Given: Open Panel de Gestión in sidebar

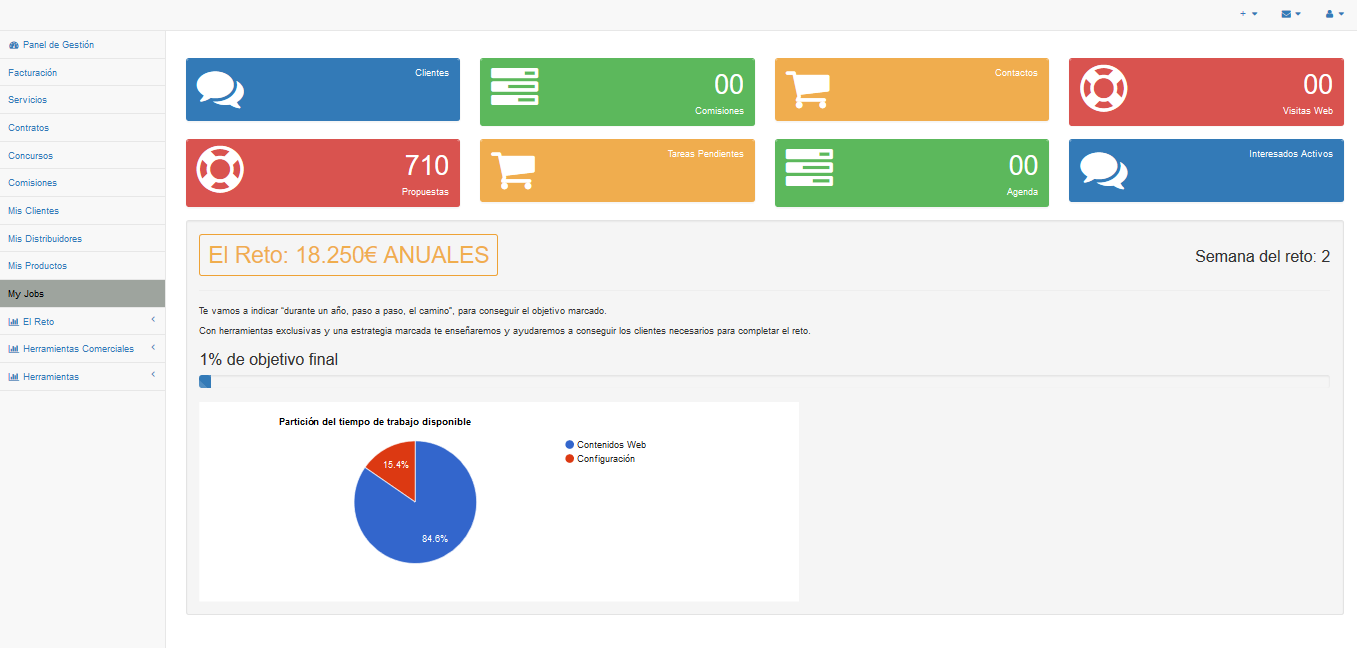Looking at the screenshot, I should point(58,45).
